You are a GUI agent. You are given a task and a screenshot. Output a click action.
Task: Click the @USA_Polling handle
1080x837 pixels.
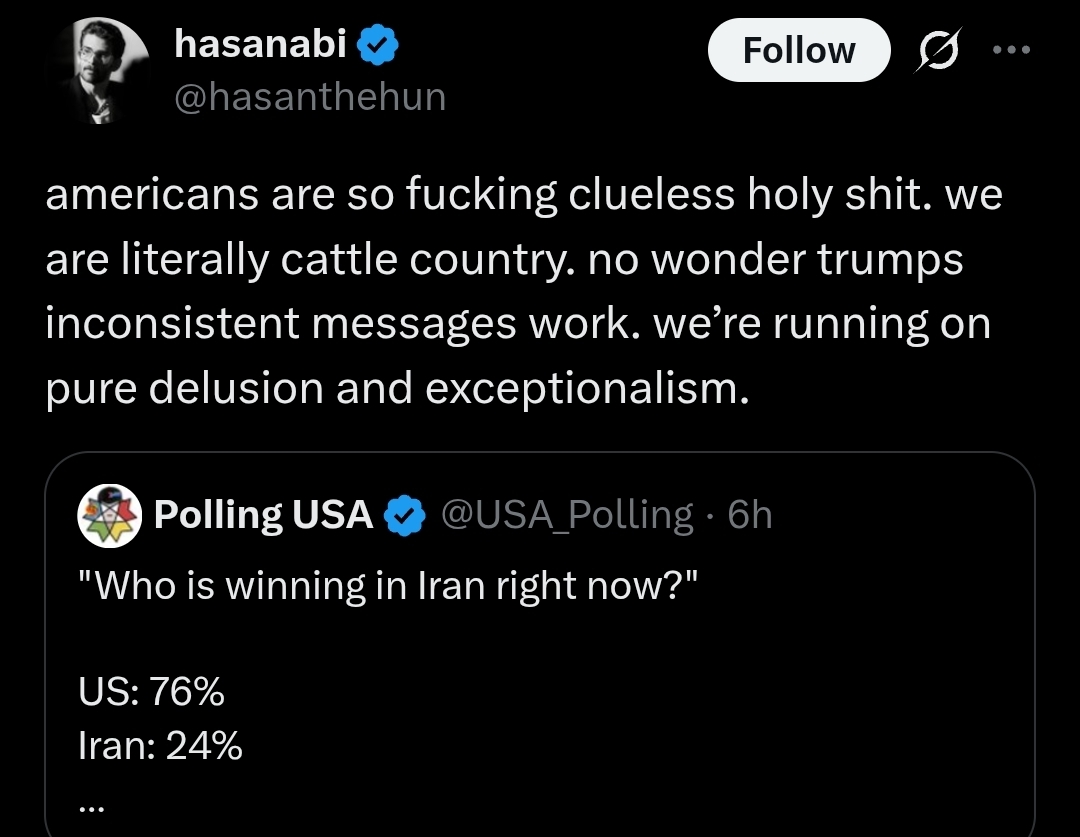(567, 515)
